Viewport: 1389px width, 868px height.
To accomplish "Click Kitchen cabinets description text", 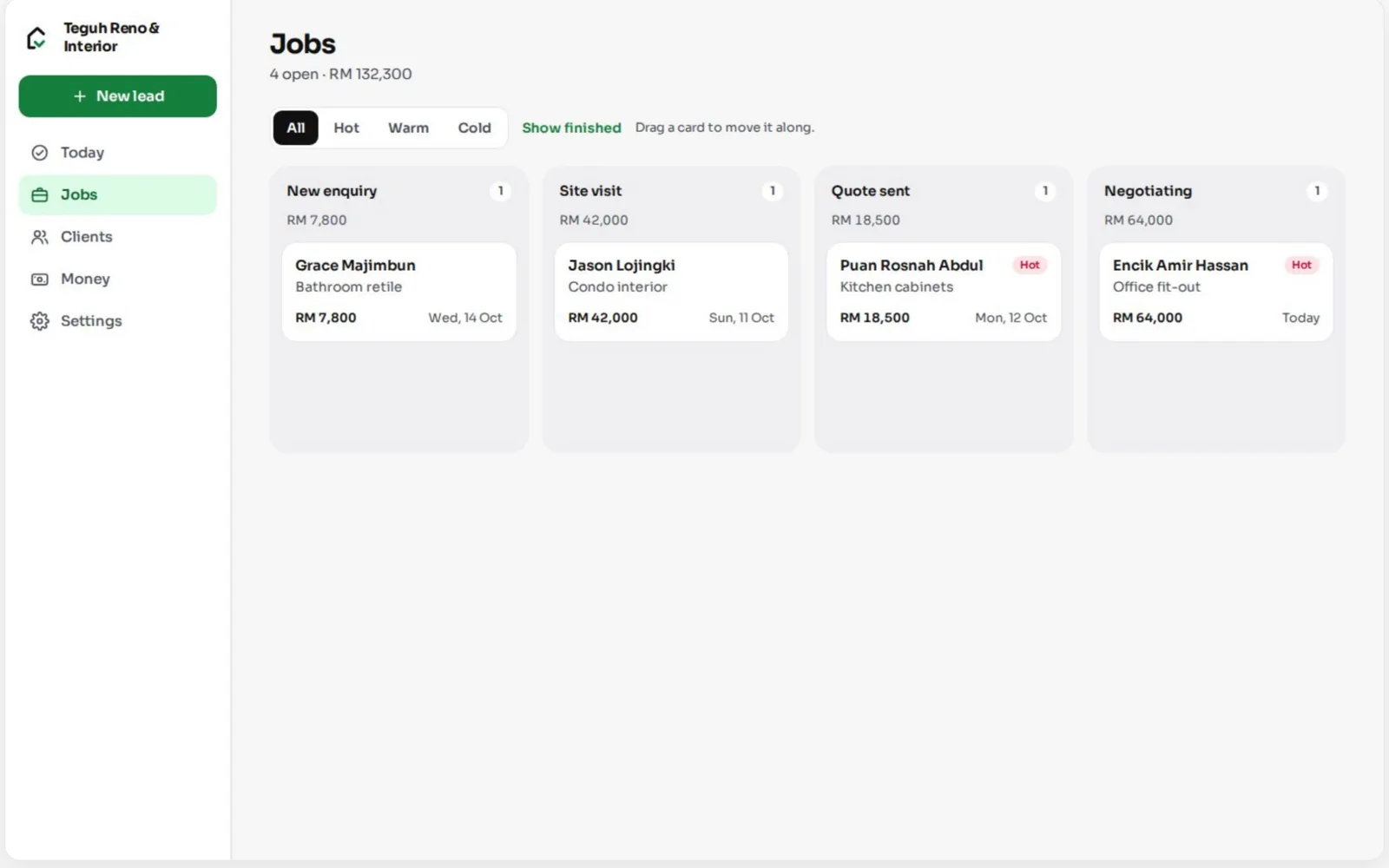I will pos(896,287).
